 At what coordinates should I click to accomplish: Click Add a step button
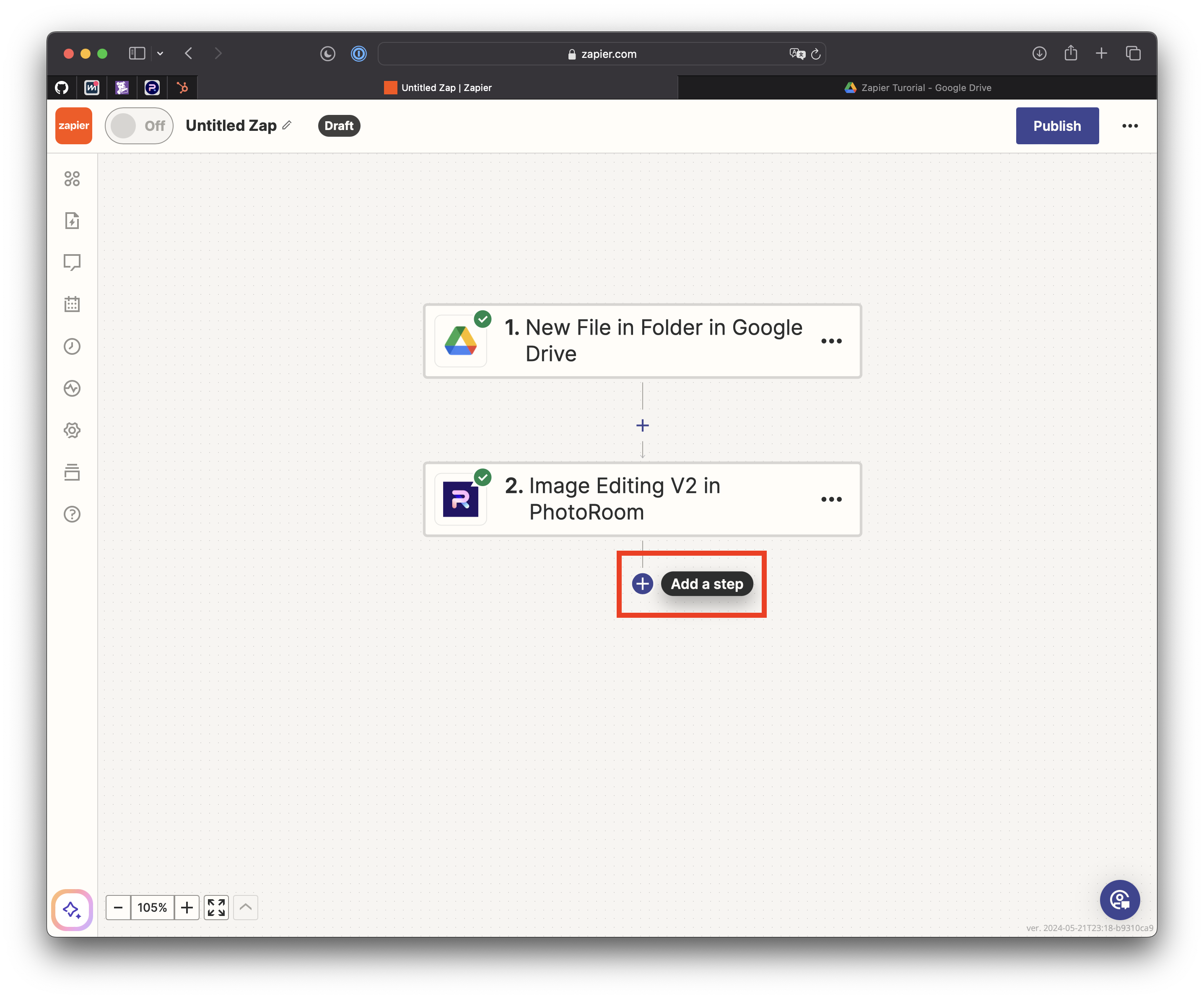(x=706, y=584)
